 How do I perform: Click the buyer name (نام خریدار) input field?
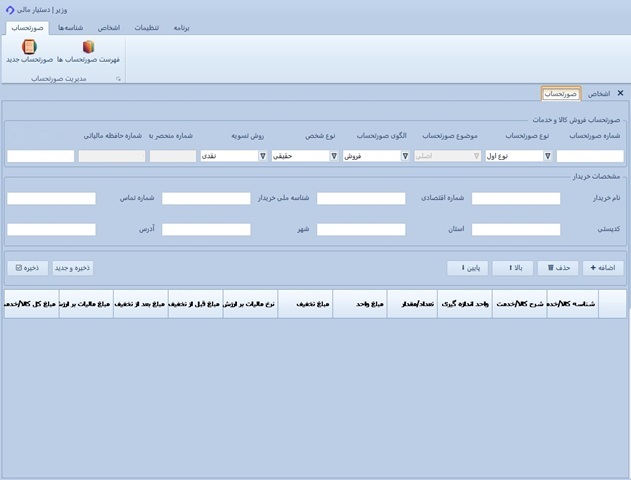(515, 198)
